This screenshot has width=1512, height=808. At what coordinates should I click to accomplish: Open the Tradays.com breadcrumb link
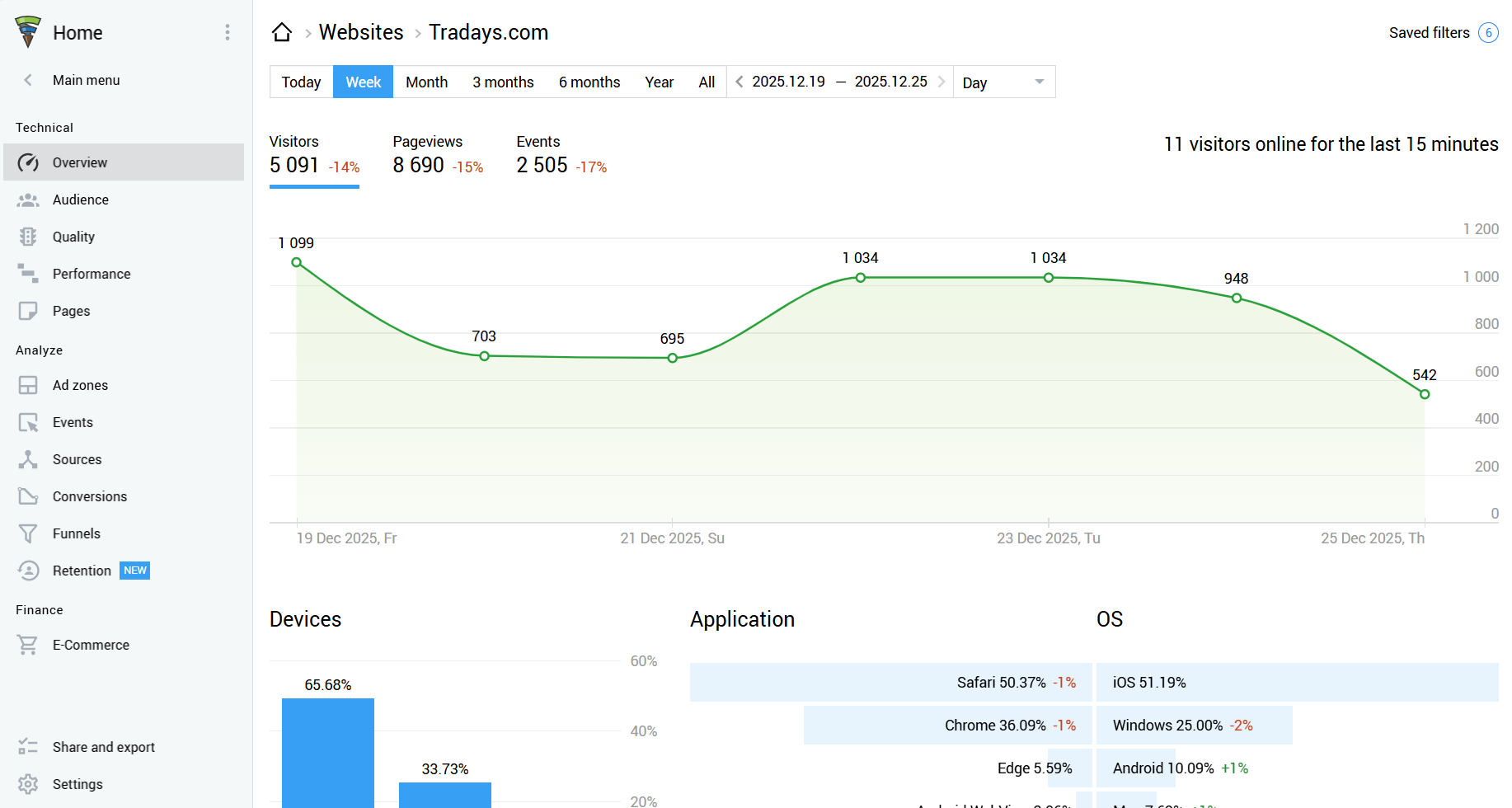488,32
